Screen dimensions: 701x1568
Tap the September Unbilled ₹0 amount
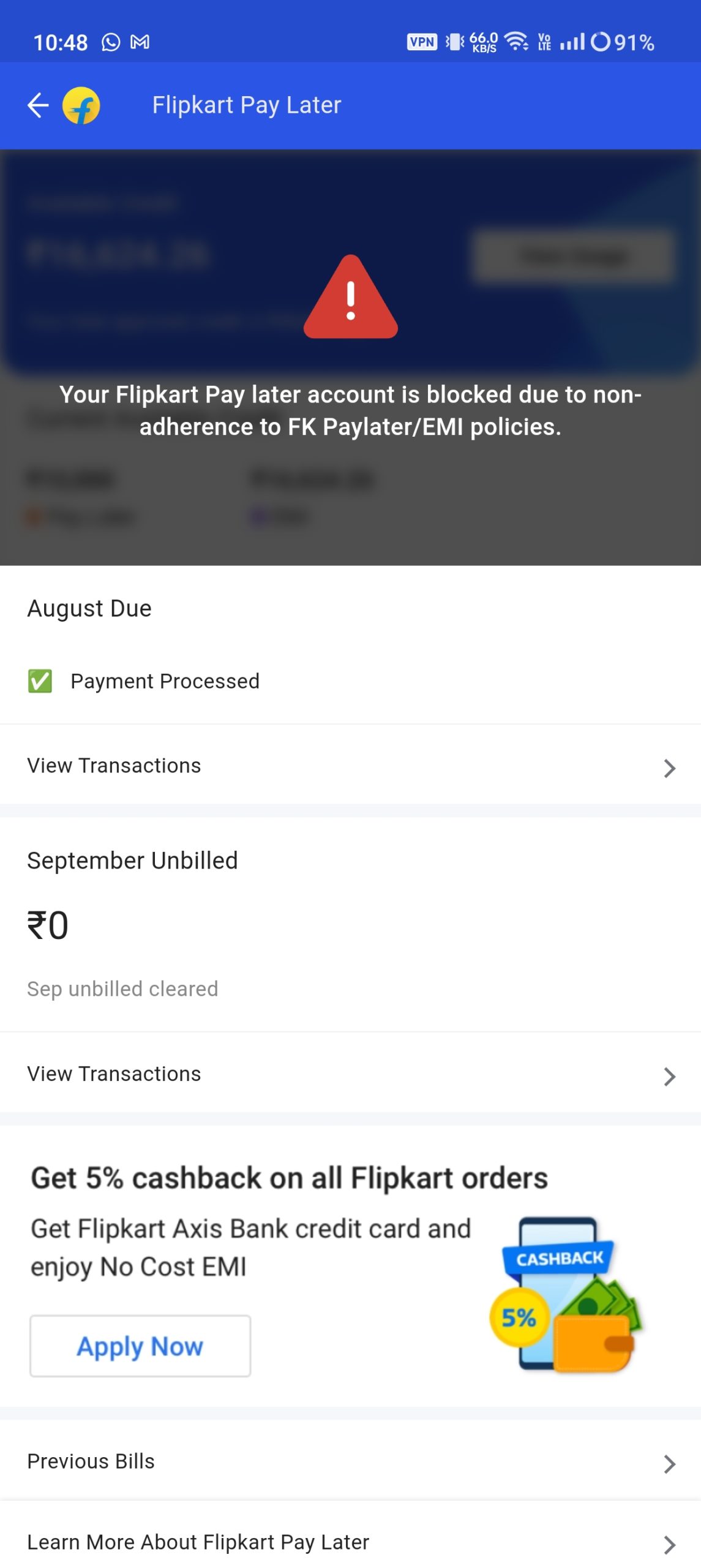pyautogui.click(x=48, y=925)
